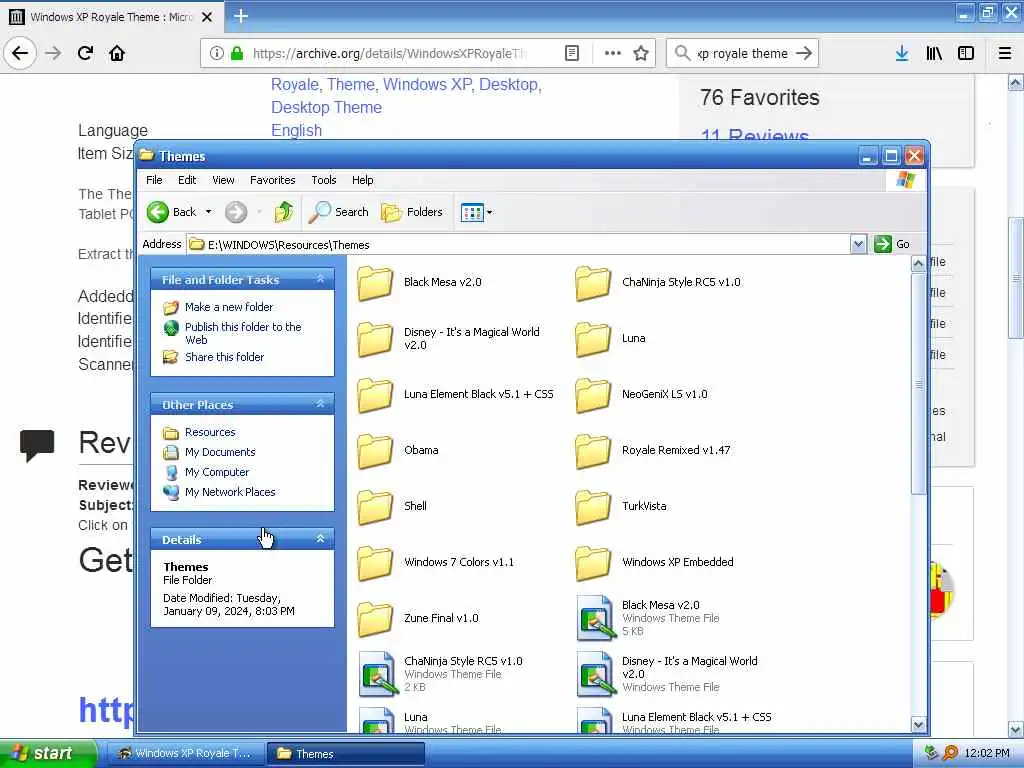Open the Help menu
The width and height of the screenshot is (1024, 768).
click(362, 180)
